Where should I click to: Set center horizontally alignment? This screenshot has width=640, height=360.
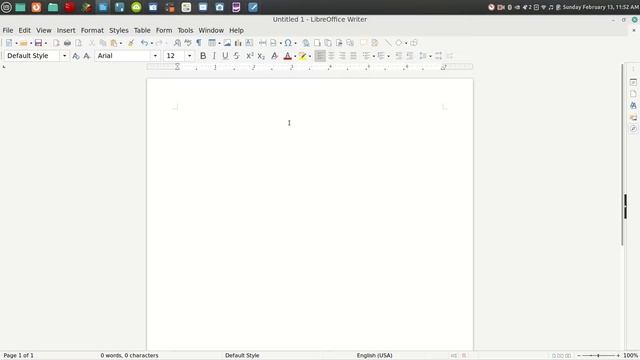pyautogui.click(x=331, y=56)
